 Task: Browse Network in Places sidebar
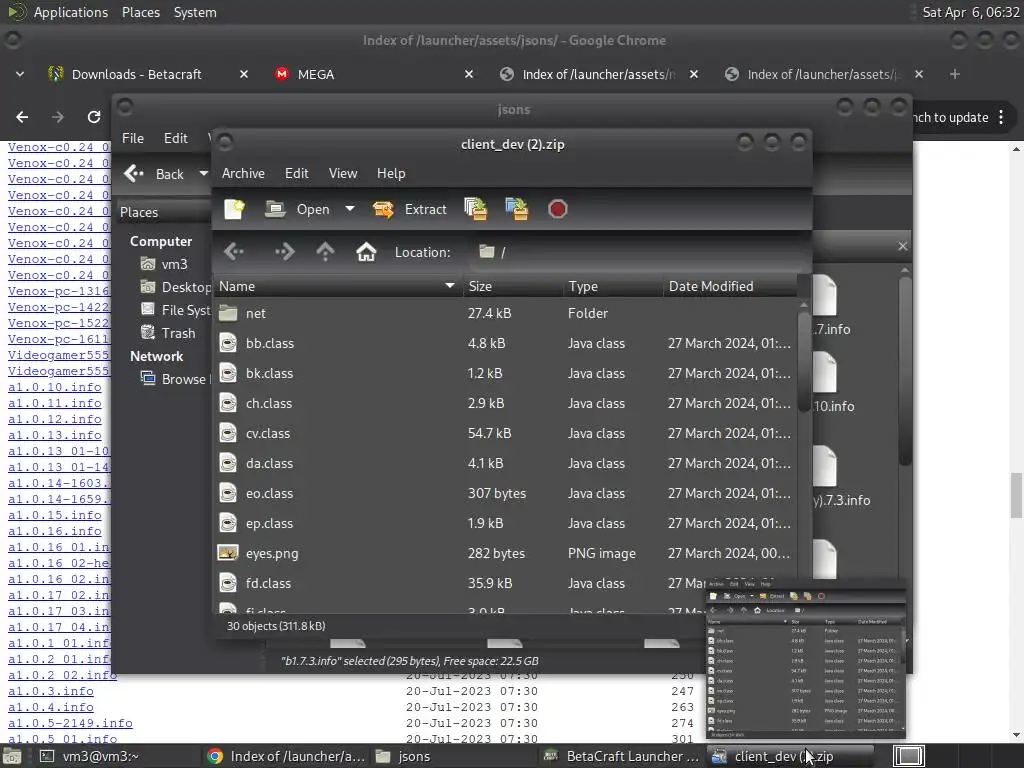click(x=174, y=379)
